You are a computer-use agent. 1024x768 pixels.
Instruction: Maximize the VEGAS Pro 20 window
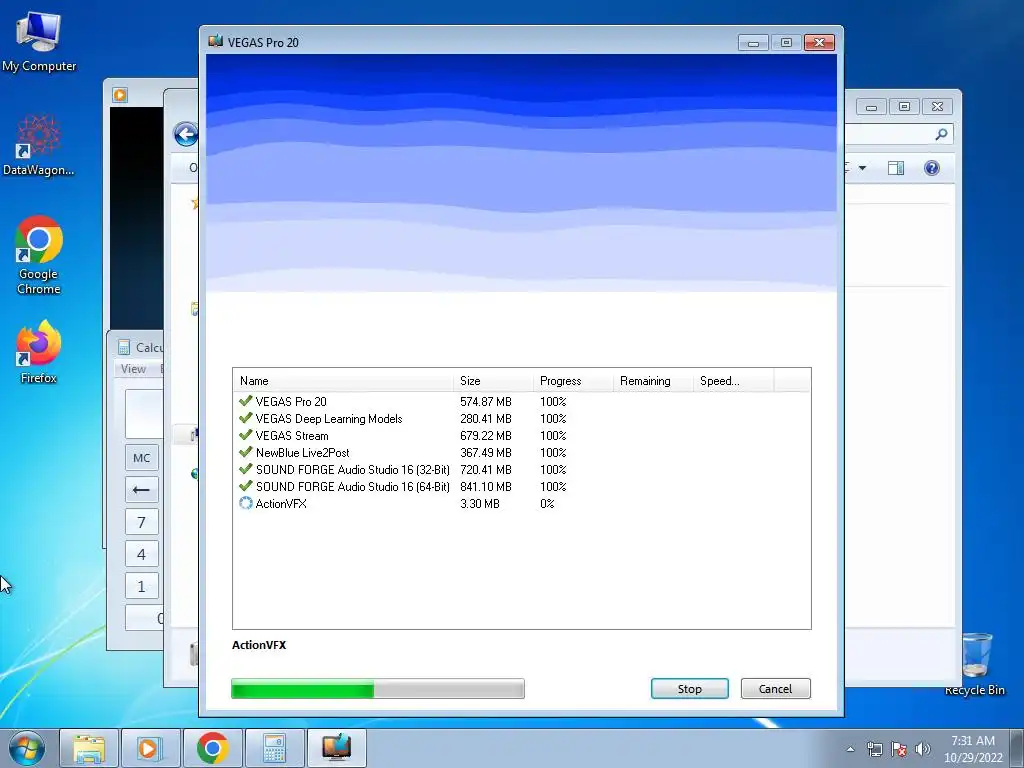786,43
